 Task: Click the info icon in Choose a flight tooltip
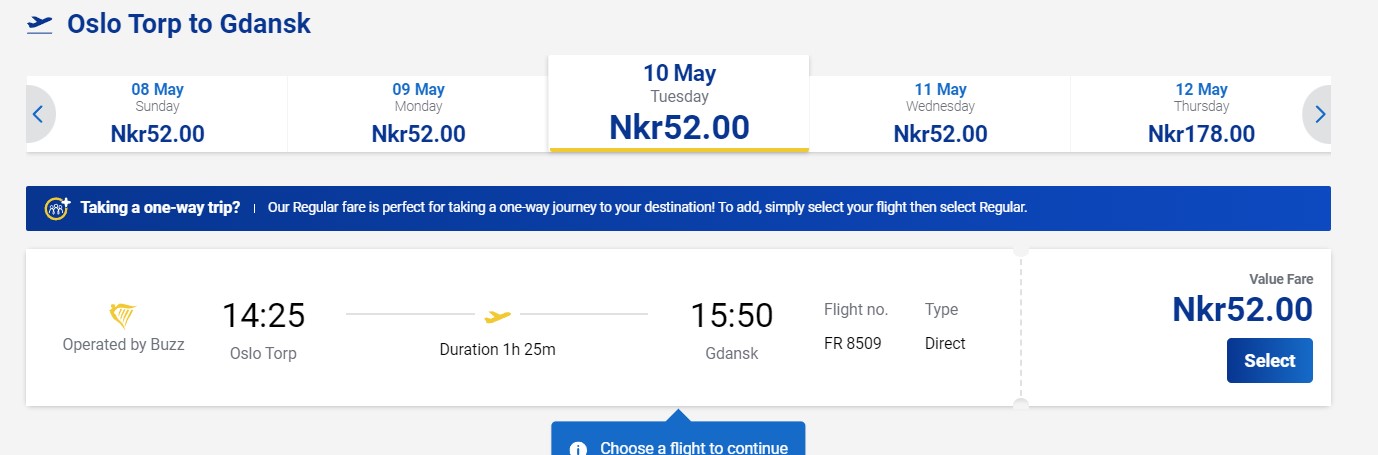(578, 448)
